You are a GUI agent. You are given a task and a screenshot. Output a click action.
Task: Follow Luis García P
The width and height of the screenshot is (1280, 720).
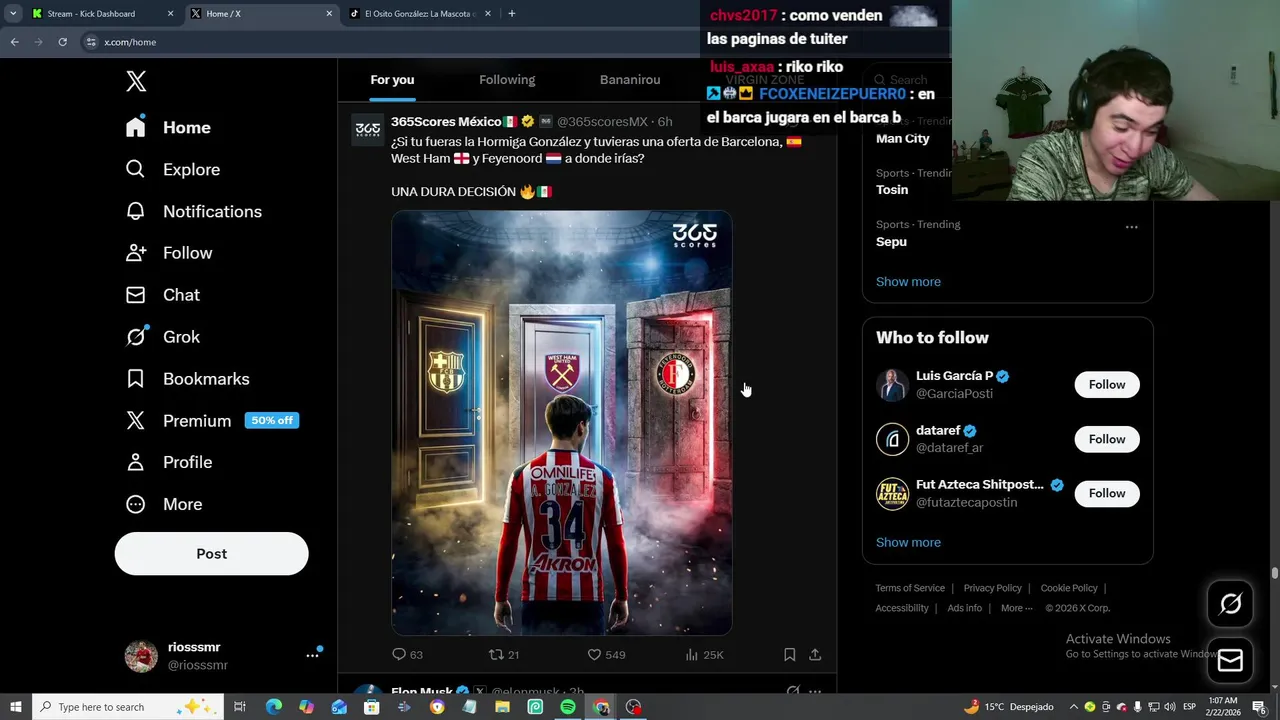[x=1107, y=385]
